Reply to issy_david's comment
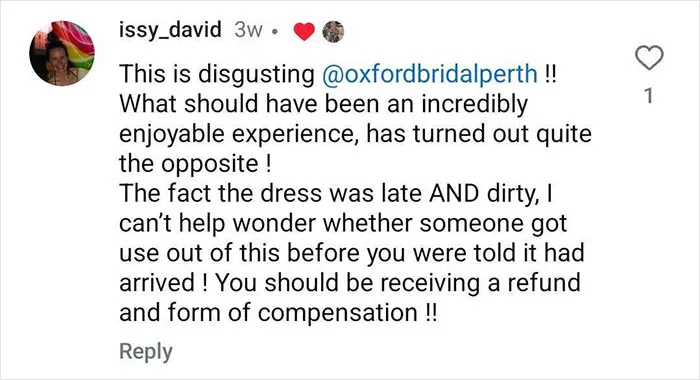The height and width of the screenshot is (380, 700). [x=146, y=351]
